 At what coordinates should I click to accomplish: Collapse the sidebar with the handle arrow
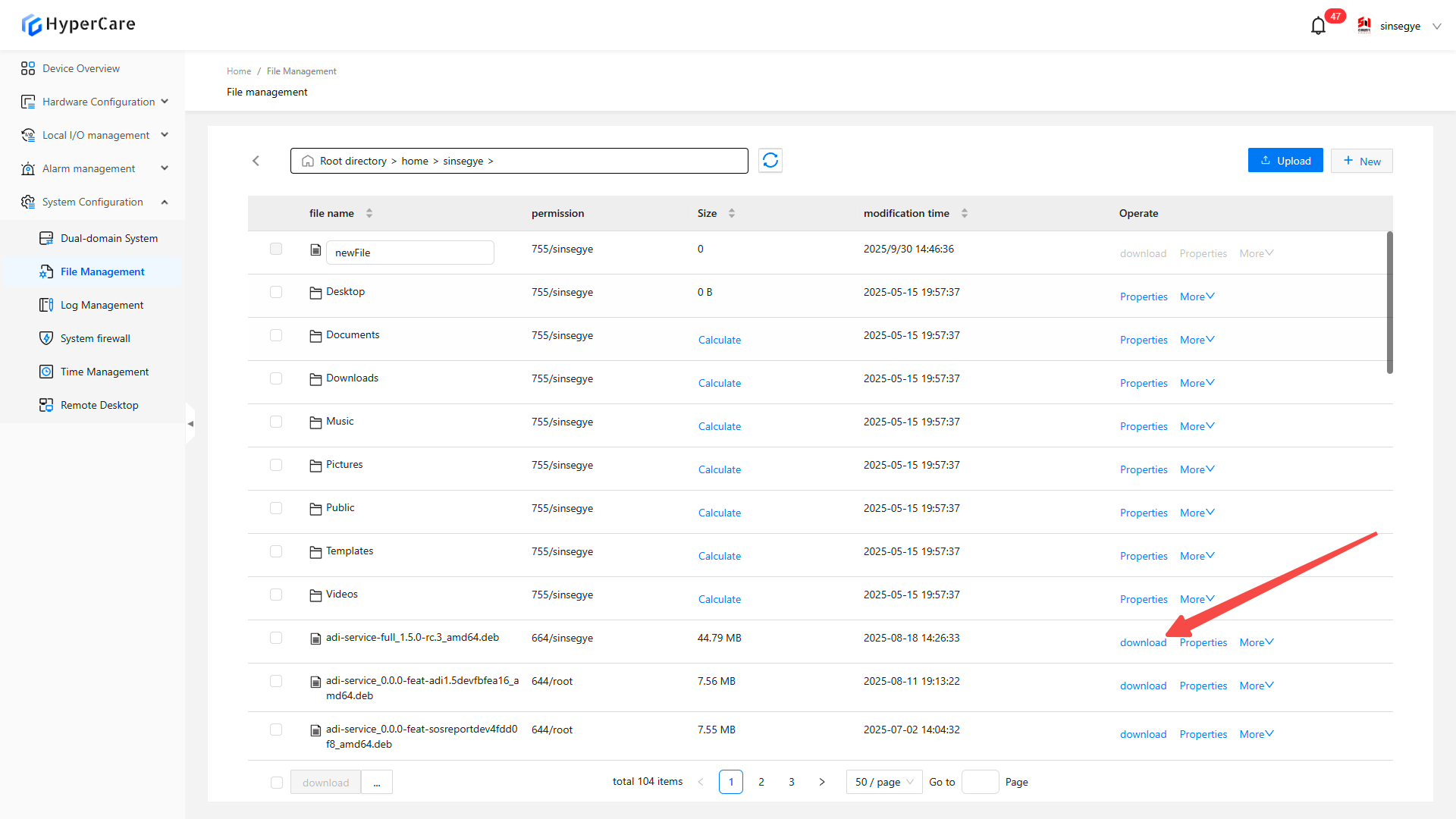pyautogui.click(x=190, y=424)
